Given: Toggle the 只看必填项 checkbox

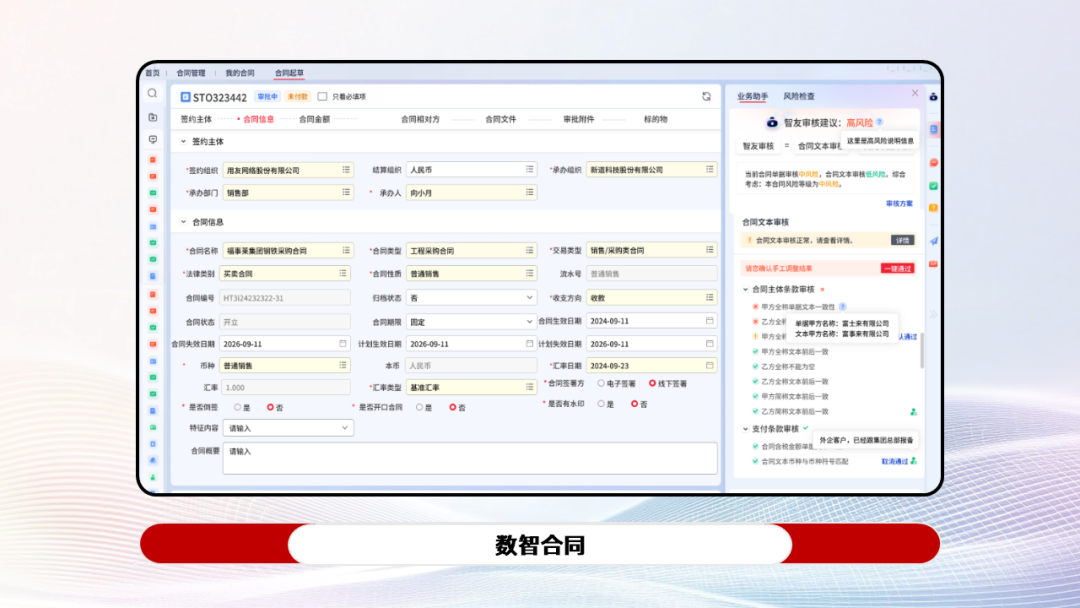Looking at the screenshot, I should pos(322,96).
